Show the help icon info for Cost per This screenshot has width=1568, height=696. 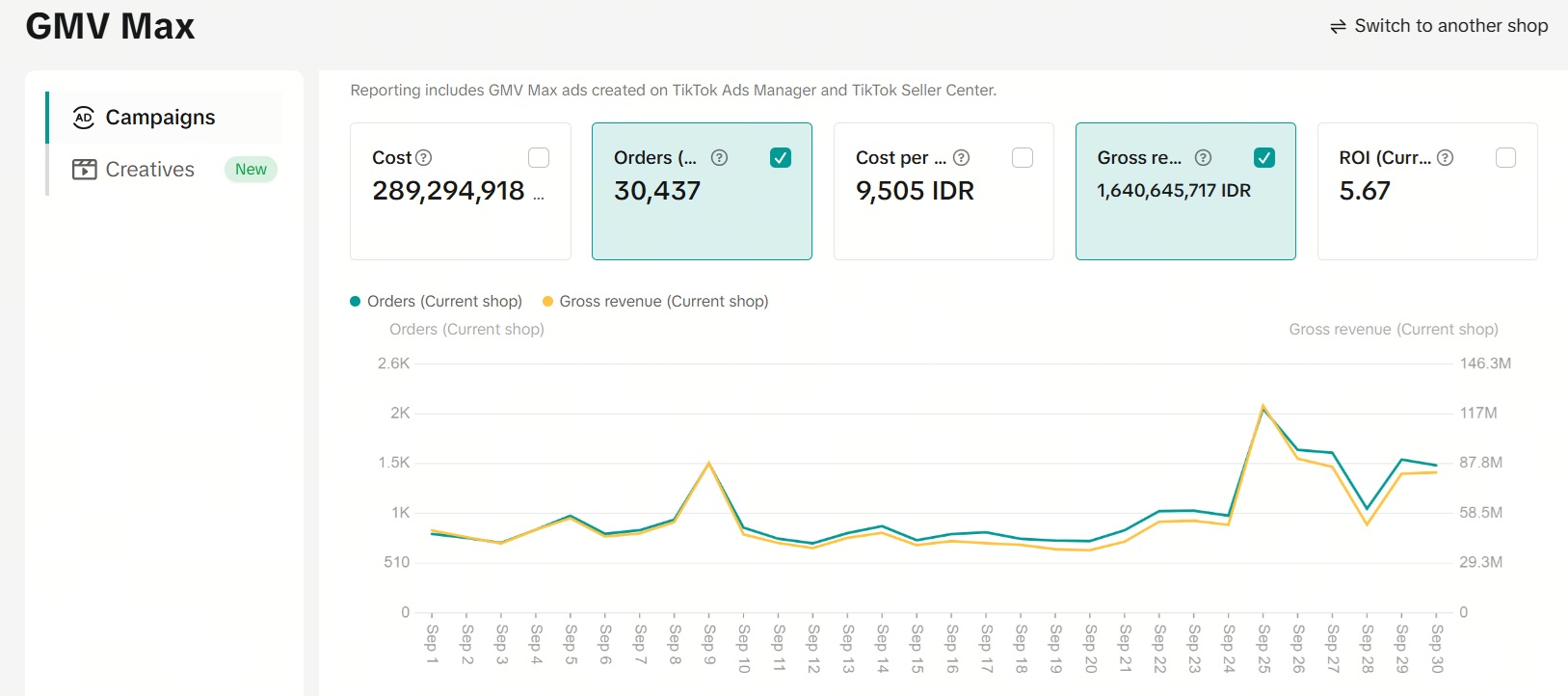tap(961, 157)
